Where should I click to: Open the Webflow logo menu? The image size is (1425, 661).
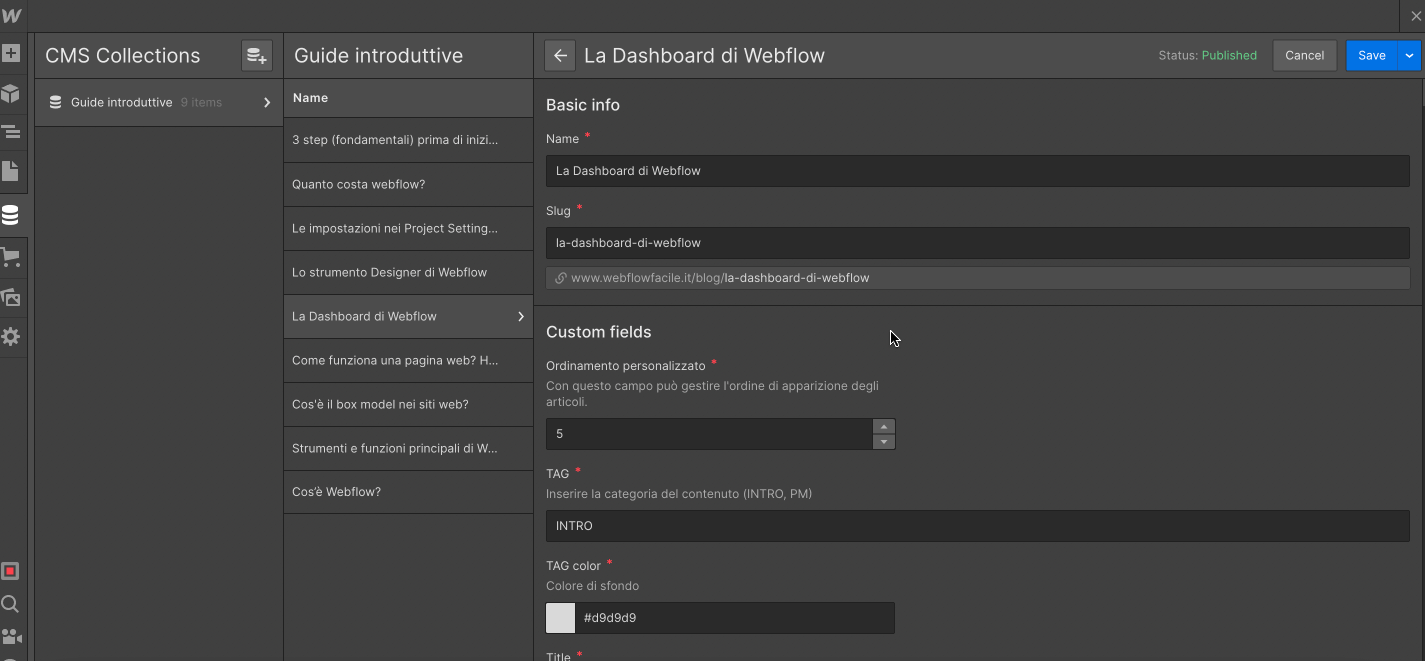click(11, 16)
